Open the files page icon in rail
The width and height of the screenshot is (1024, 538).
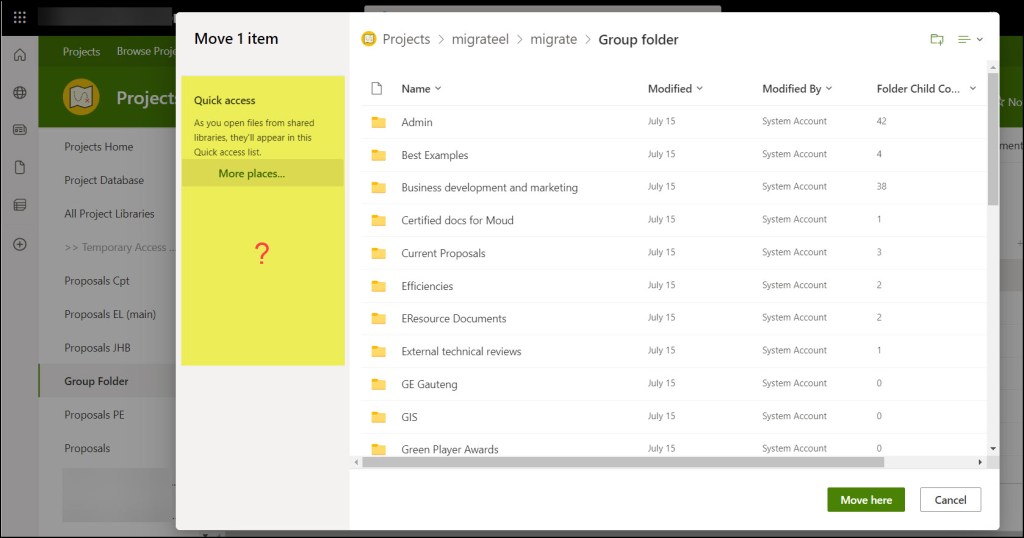click(x=19, y=167)
